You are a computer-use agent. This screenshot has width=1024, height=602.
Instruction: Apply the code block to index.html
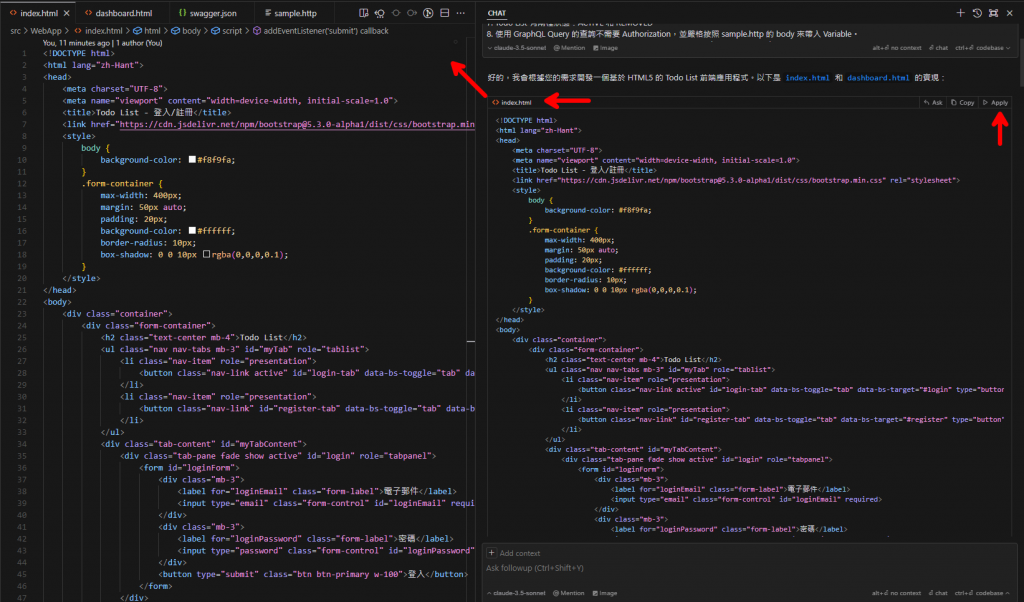(x=995, y=103)
